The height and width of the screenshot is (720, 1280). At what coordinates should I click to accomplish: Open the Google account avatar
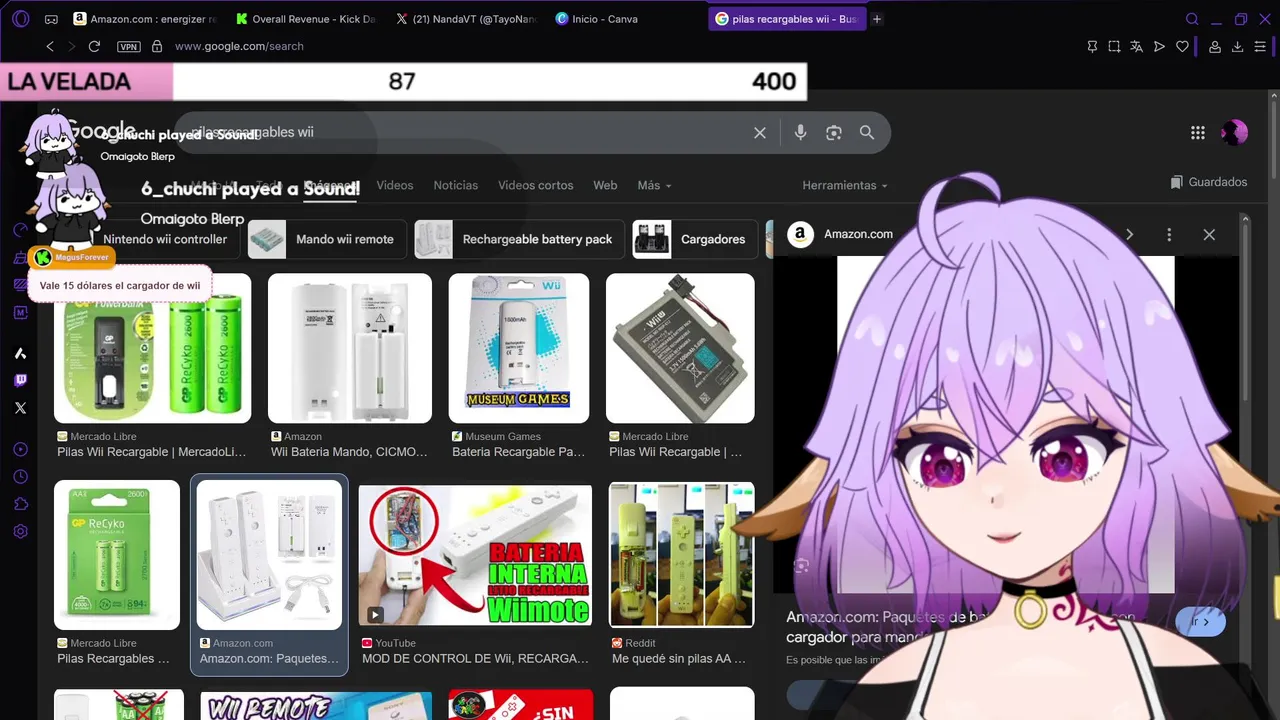[1234, 132]
